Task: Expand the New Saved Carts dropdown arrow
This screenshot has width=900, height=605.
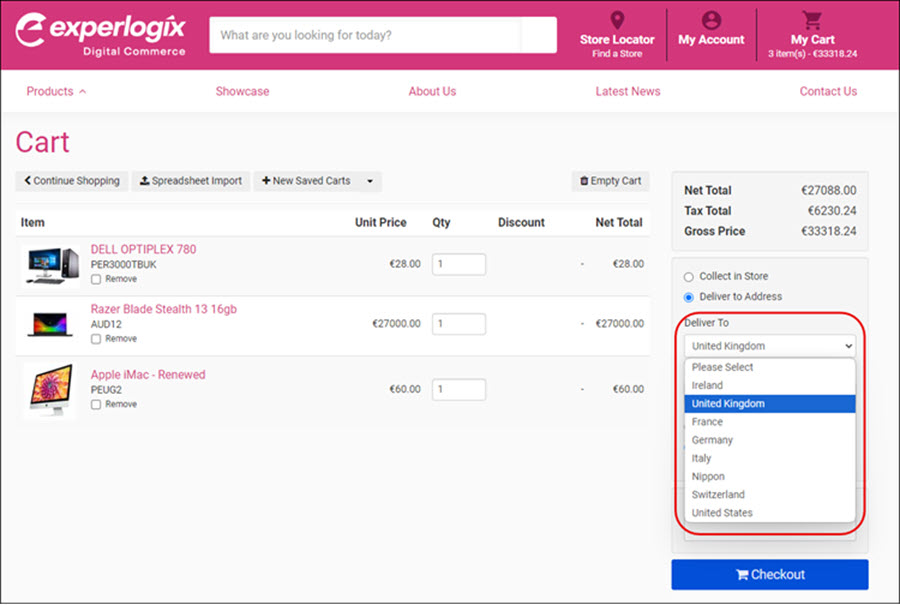Action: (x=369, y=182)
